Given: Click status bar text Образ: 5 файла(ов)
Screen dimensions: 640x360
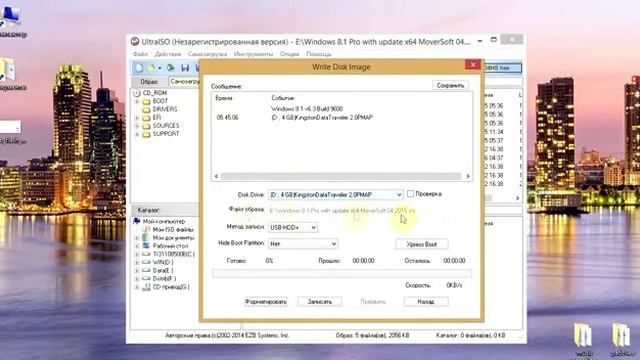Looking at the screenshot, I should [372, 336].
